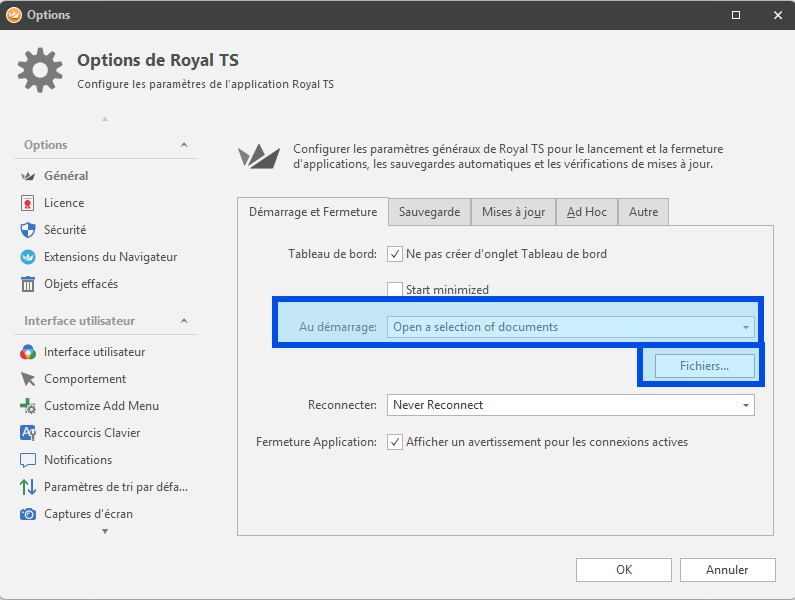
Task: Open the Reconnecter dropdown
Action: 570,405
